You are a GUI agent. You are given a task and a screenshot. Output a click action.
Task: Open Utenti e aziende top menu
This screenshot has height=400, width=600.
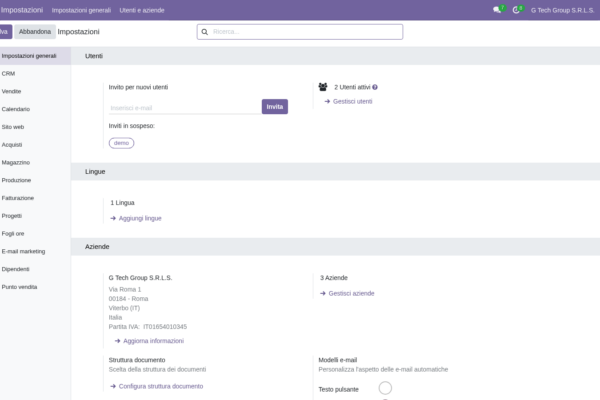[x=142, y=10]
